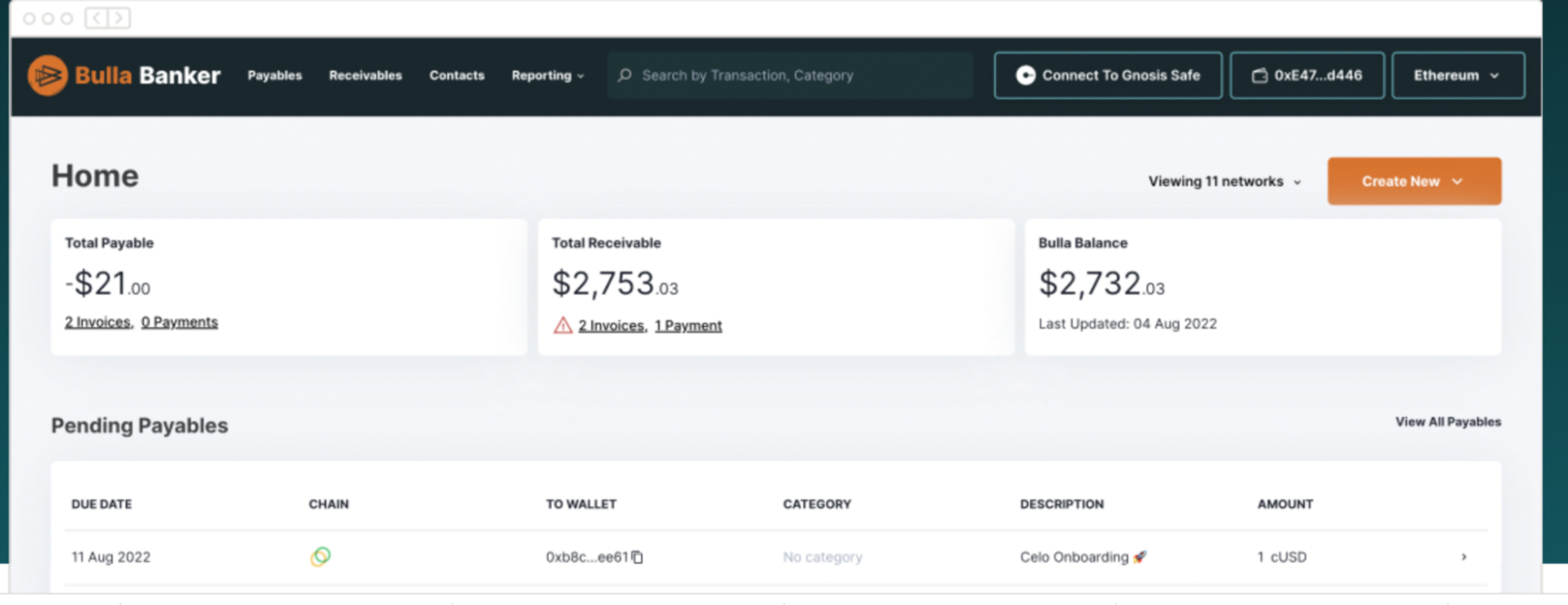Open the Celo Onboarding row arrow
Viewport: 1568px width, 605px height.
tap(1463, 557)
